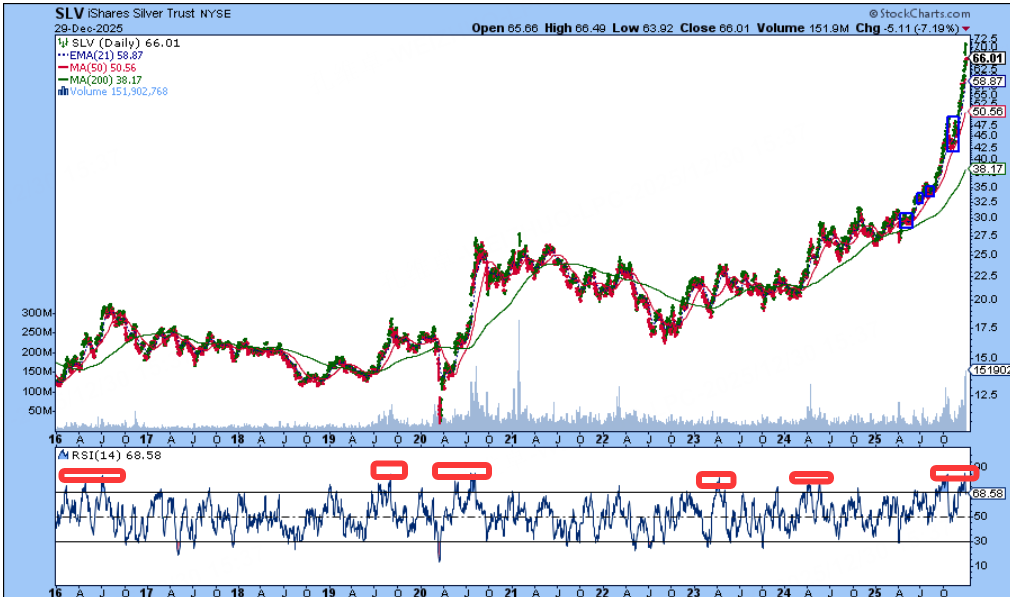This screenshot has width=1010, height=597.
Task: Select the Volume 151,902,768 legend entry
Action: [119, 91]
